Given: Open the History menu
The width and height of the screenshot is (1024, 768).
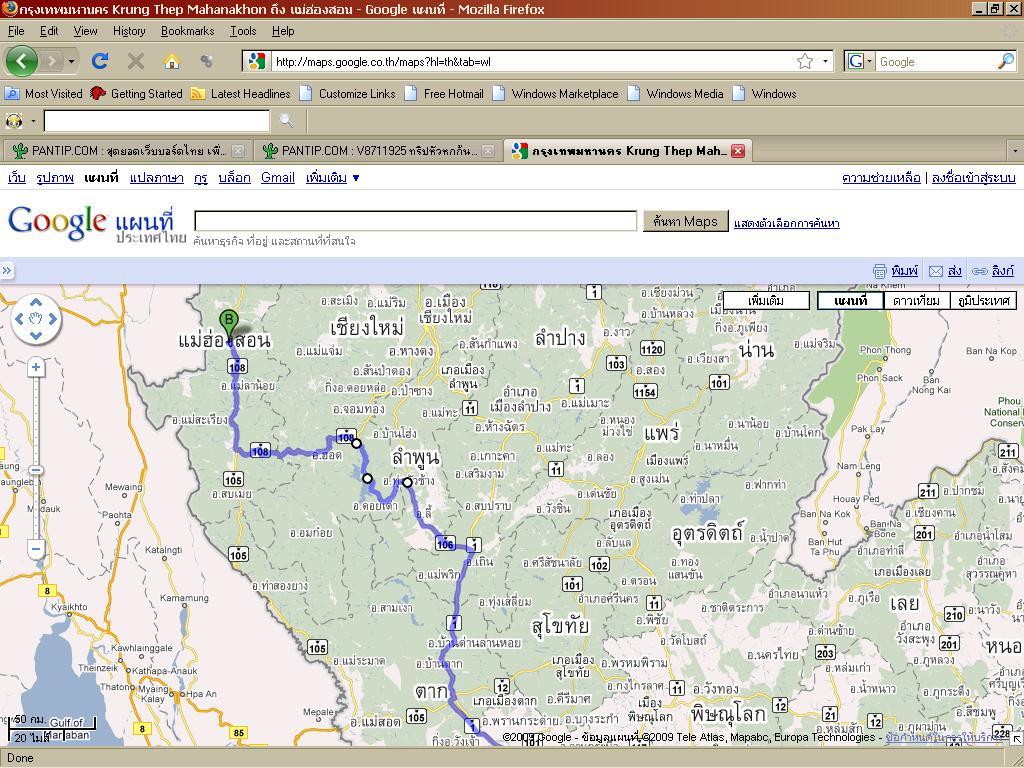Looking at the screenshot, I should coord(129,31).
